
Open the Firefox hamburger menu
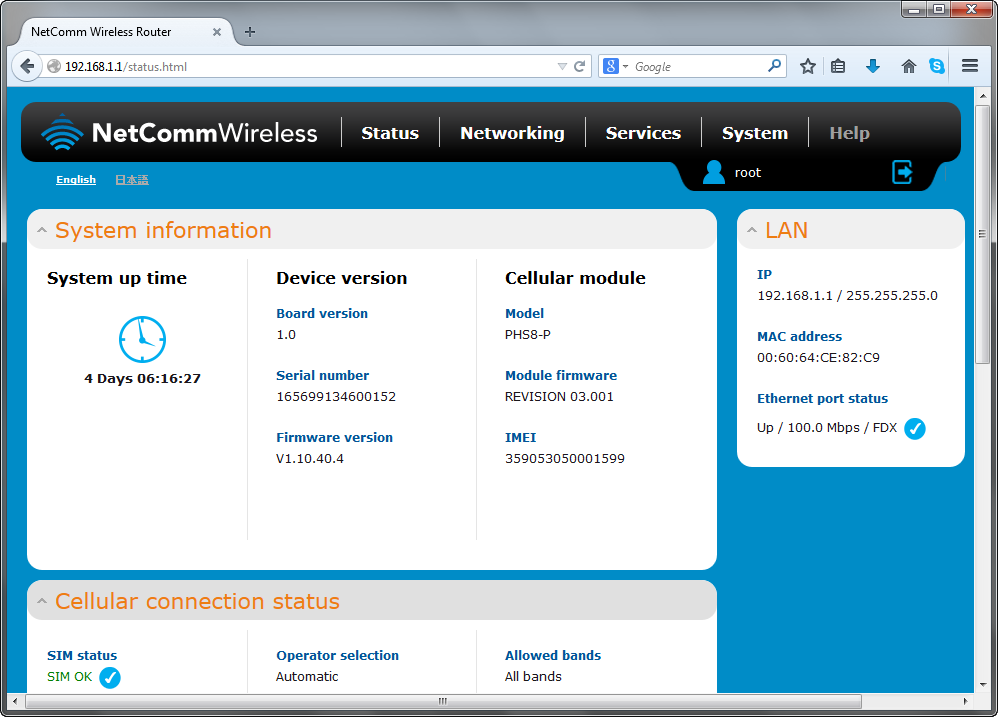coord(969,66)
